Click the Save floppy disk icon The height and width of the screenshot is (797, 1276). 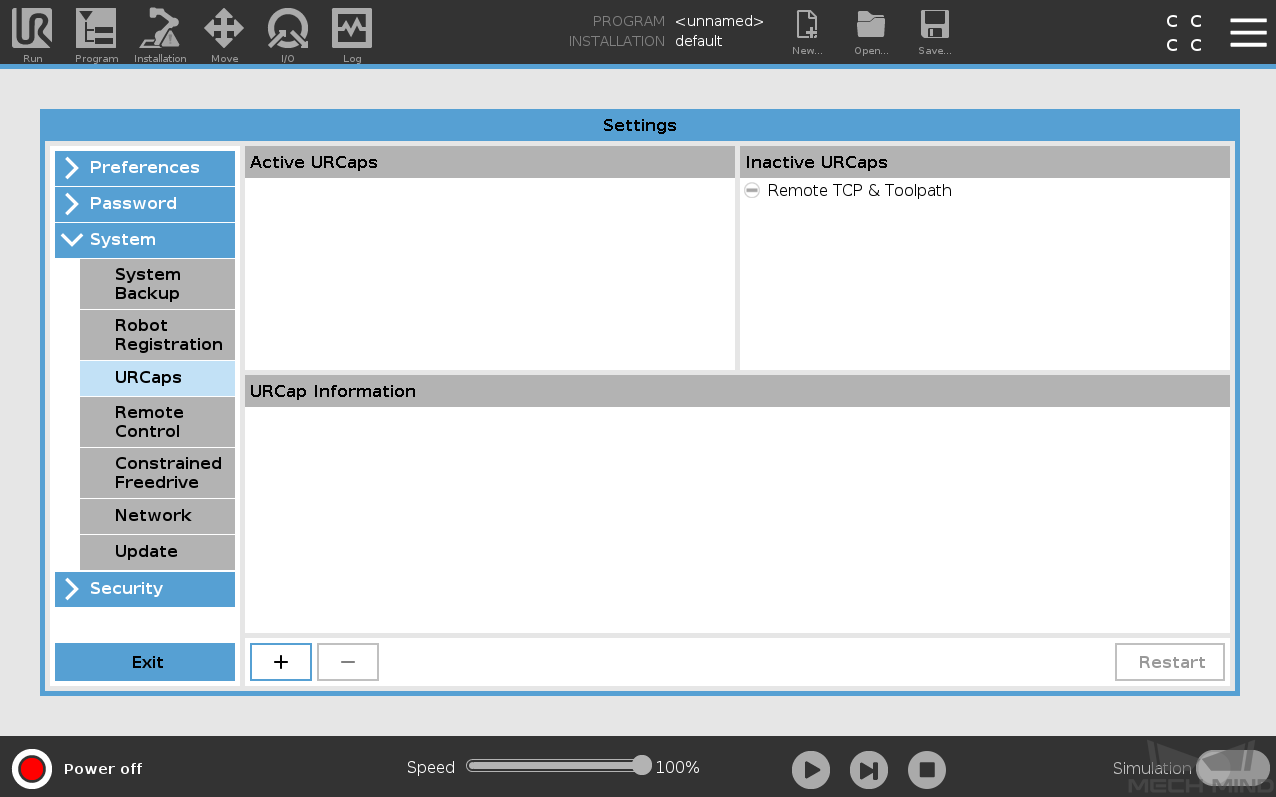[935, 25]
